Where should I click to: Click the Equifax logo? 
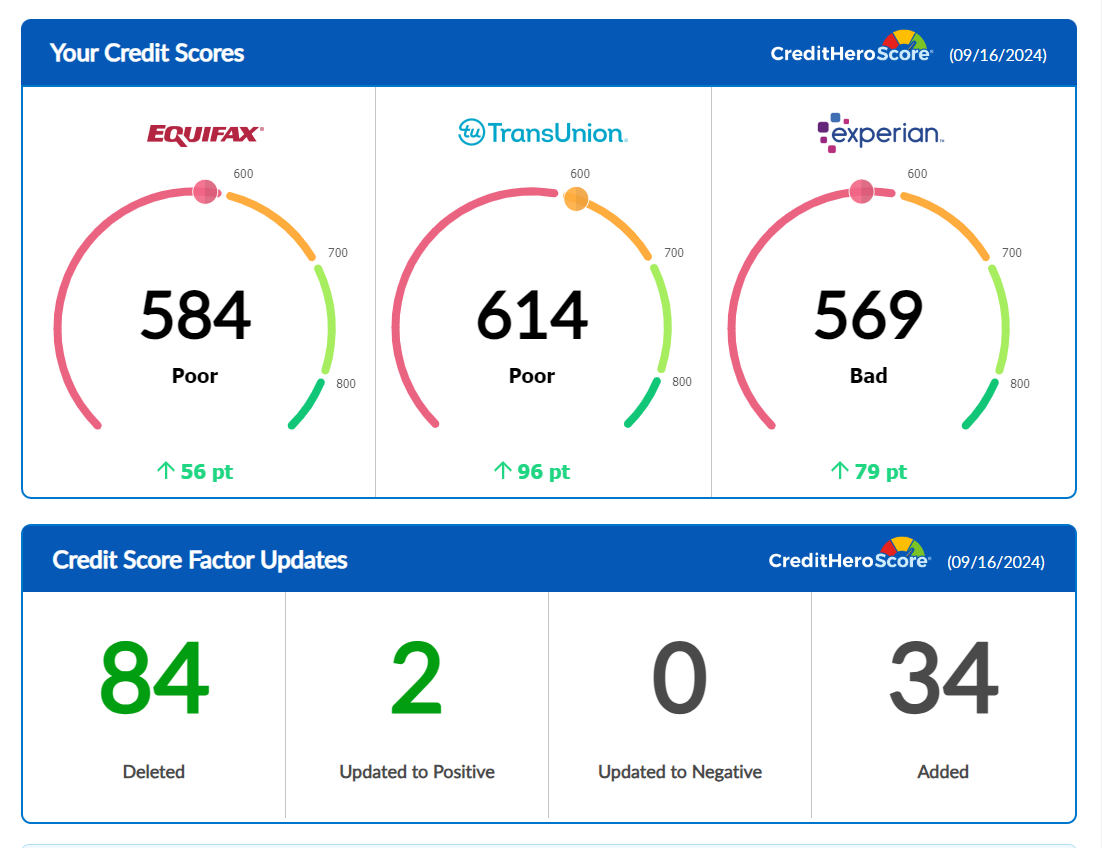point(205,134)
